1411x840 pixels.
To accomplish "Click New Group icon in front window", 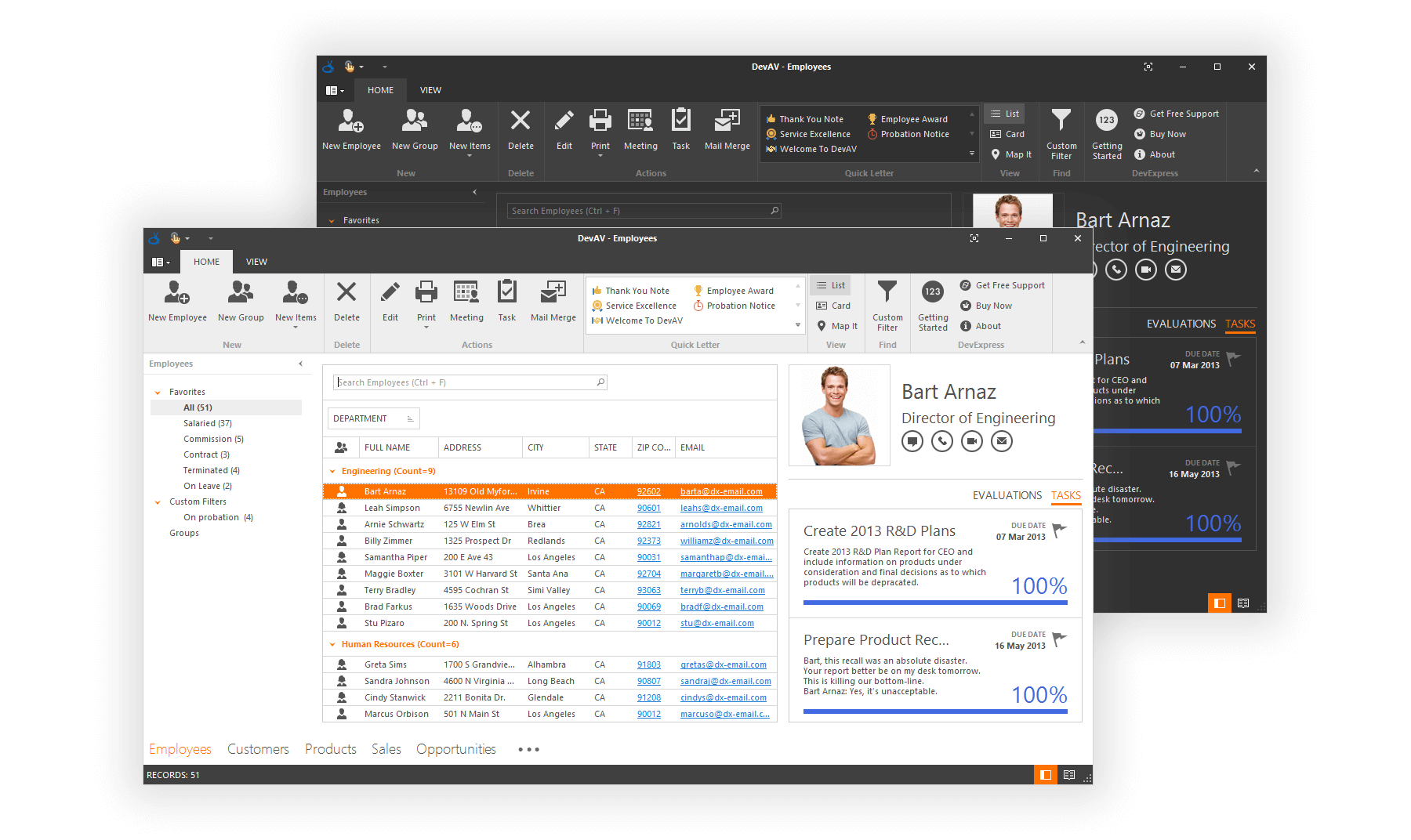I will click(x=241, y=293).
